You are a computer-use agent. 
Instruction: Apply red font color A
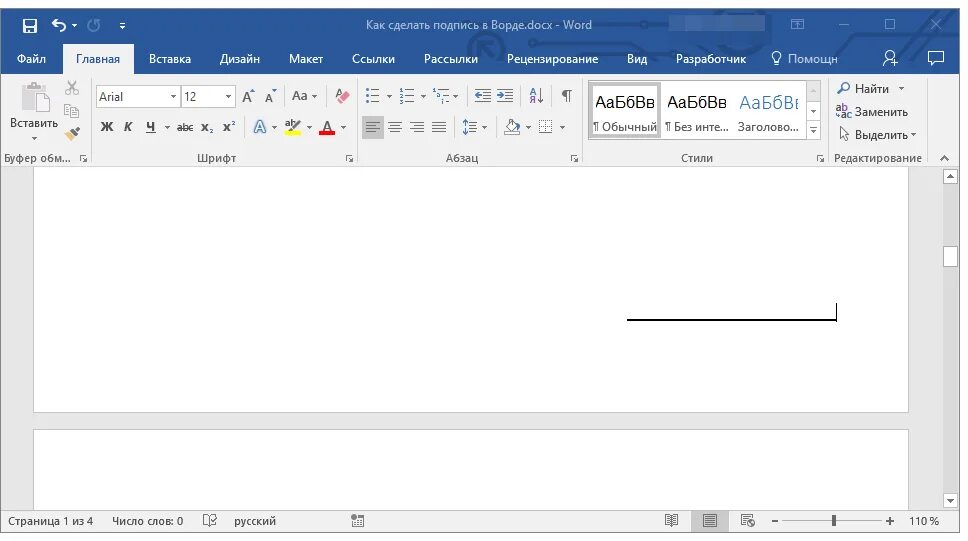pos(327,127)
